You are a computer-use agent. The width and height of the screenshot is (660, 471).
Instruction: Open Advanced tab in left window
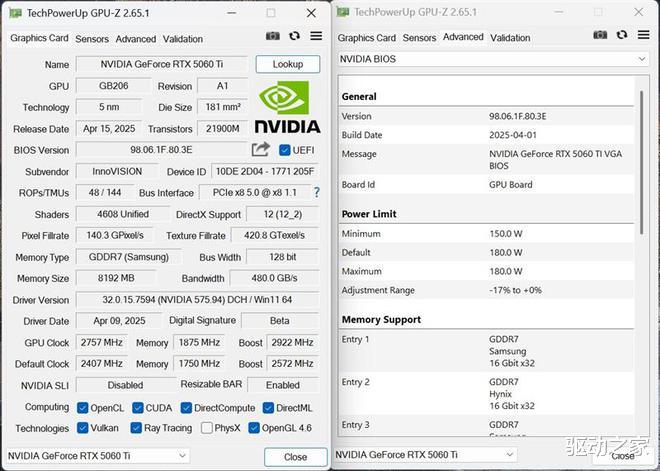136,39
